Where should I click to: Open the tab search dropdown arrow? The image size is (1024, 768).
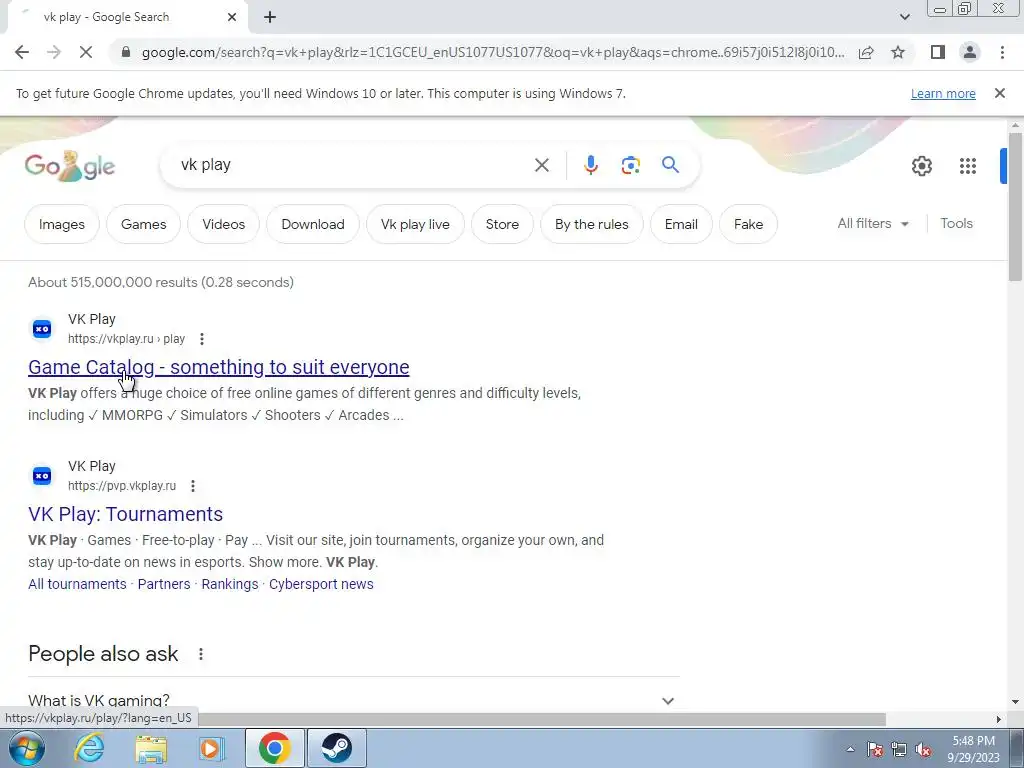(904, 17)
